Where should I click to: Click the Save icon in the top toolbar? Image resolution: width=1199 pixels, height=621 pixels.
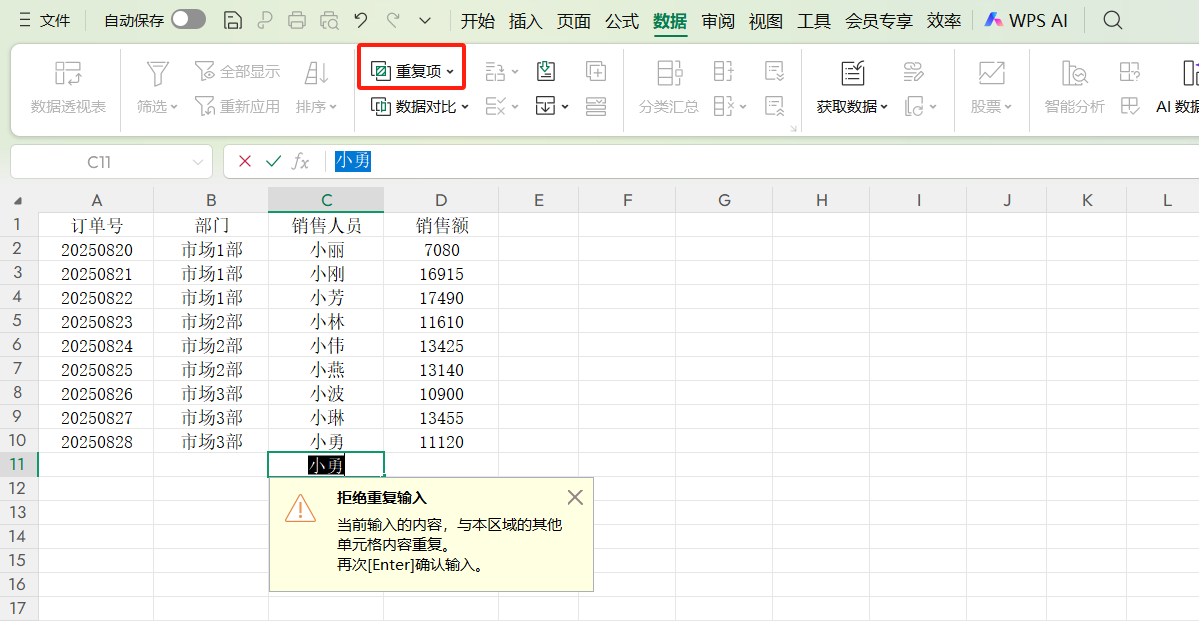pyautogui.click(x=233, y=19)
